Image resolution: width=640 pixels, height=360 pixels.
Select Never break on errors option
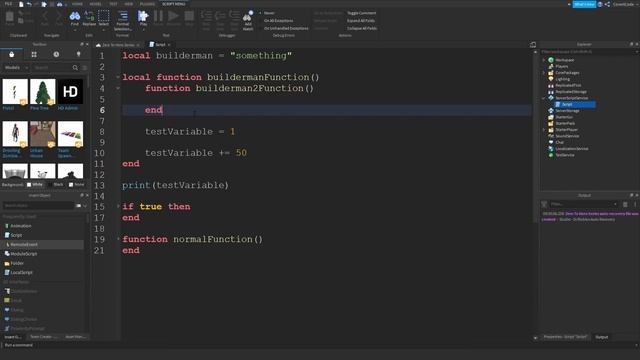click(267, 13)
